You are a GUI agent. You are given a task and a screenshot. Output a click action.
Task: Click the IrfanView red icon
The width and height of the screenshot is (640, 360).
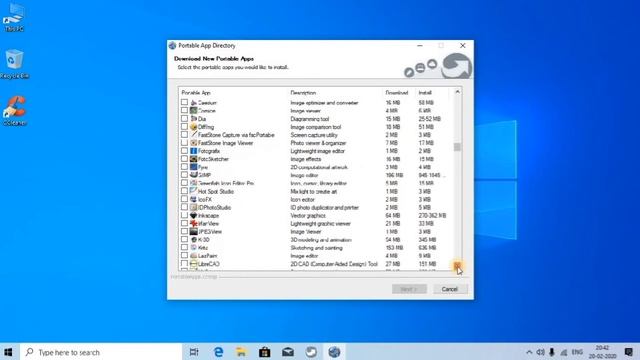(193, 224)
